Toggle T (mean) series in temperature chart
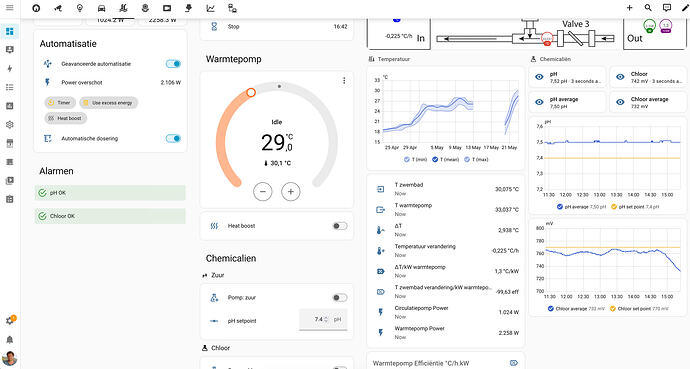This screenshot has width=690, height=369. pos(445,160)
